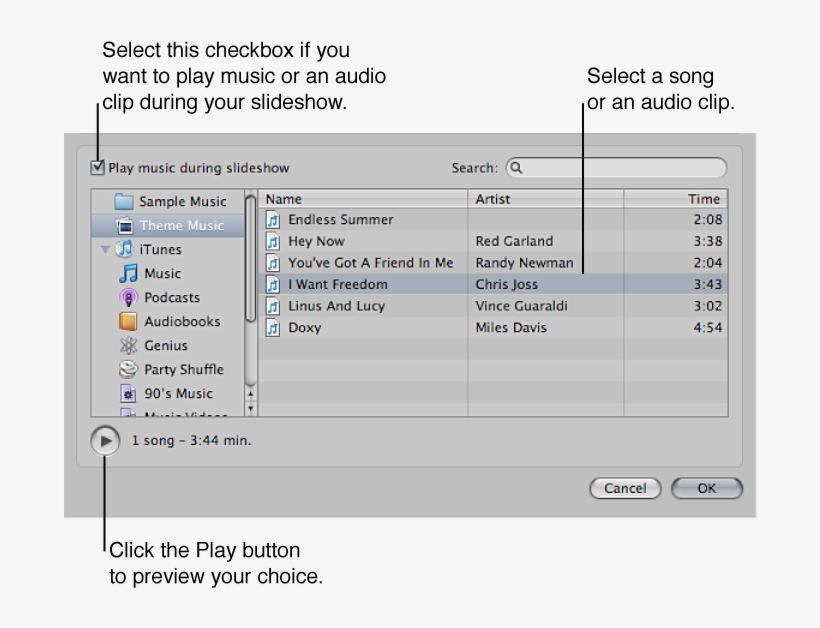Click the Endless Summer song file icon

273,220
